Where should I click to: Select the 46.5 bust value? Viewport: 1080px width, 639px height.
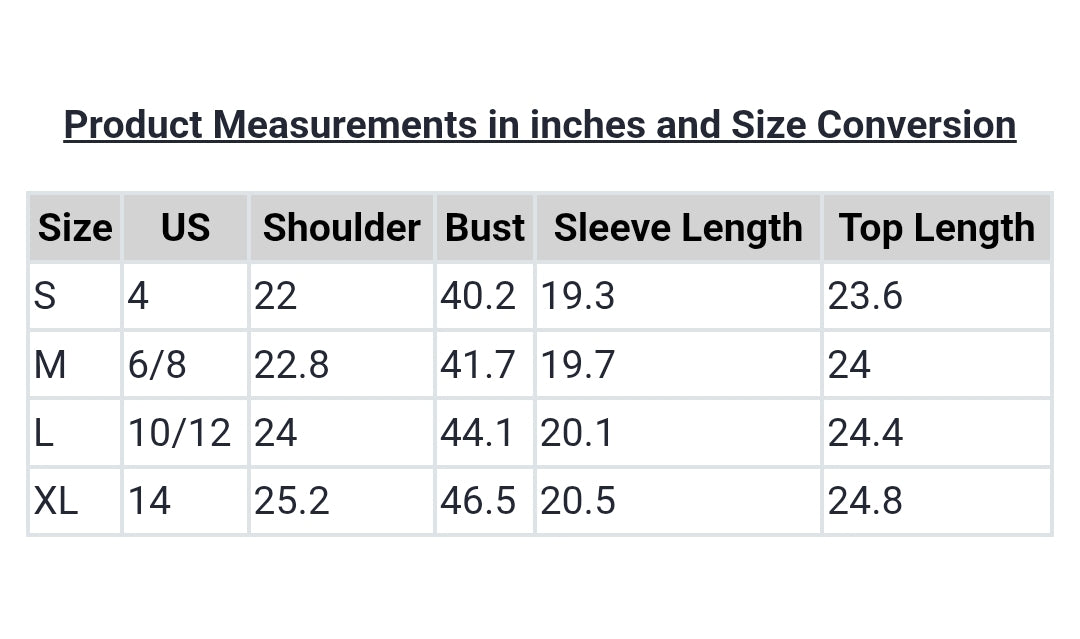coord(478,501)
